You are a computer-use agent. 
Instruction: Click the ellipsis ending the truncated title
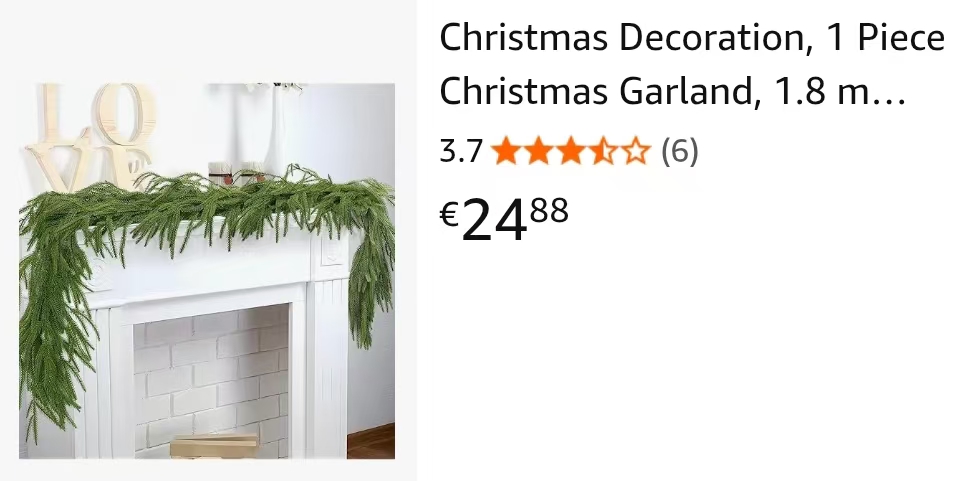(x=890, y=99)
